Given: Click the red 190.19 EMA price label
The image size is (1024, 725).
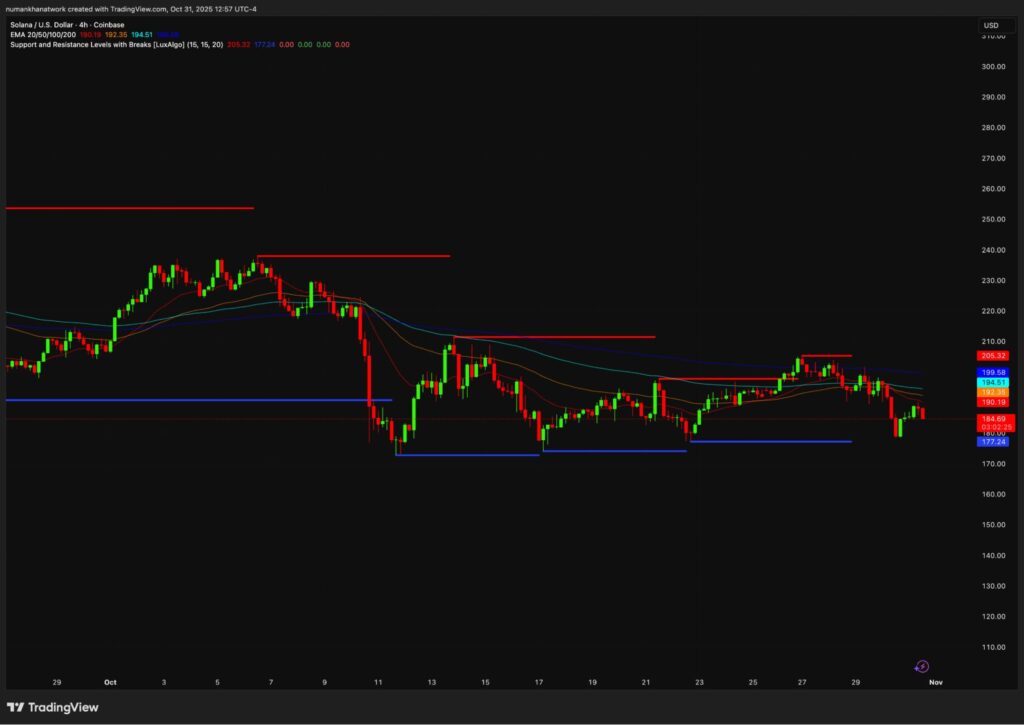Looking at the screenshot, I should click(x=994, y=402).
